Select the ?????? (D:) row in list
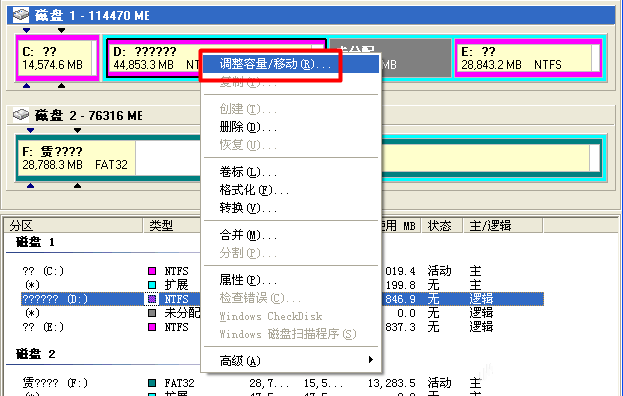Image resolution: width=623 pixels, height=396 pixels. tap(282, 299)
